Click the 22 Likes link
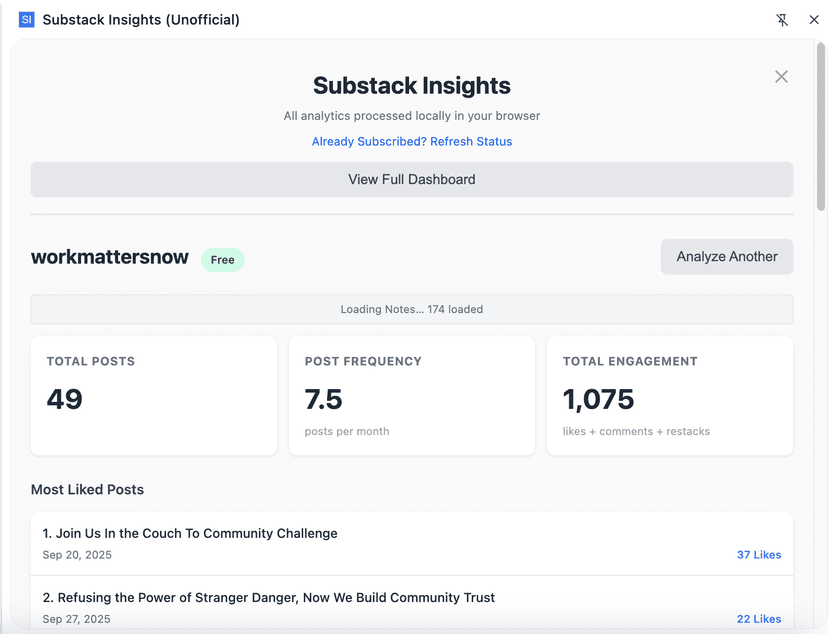Viewport: 828px width, 634px height. (759, 618)
